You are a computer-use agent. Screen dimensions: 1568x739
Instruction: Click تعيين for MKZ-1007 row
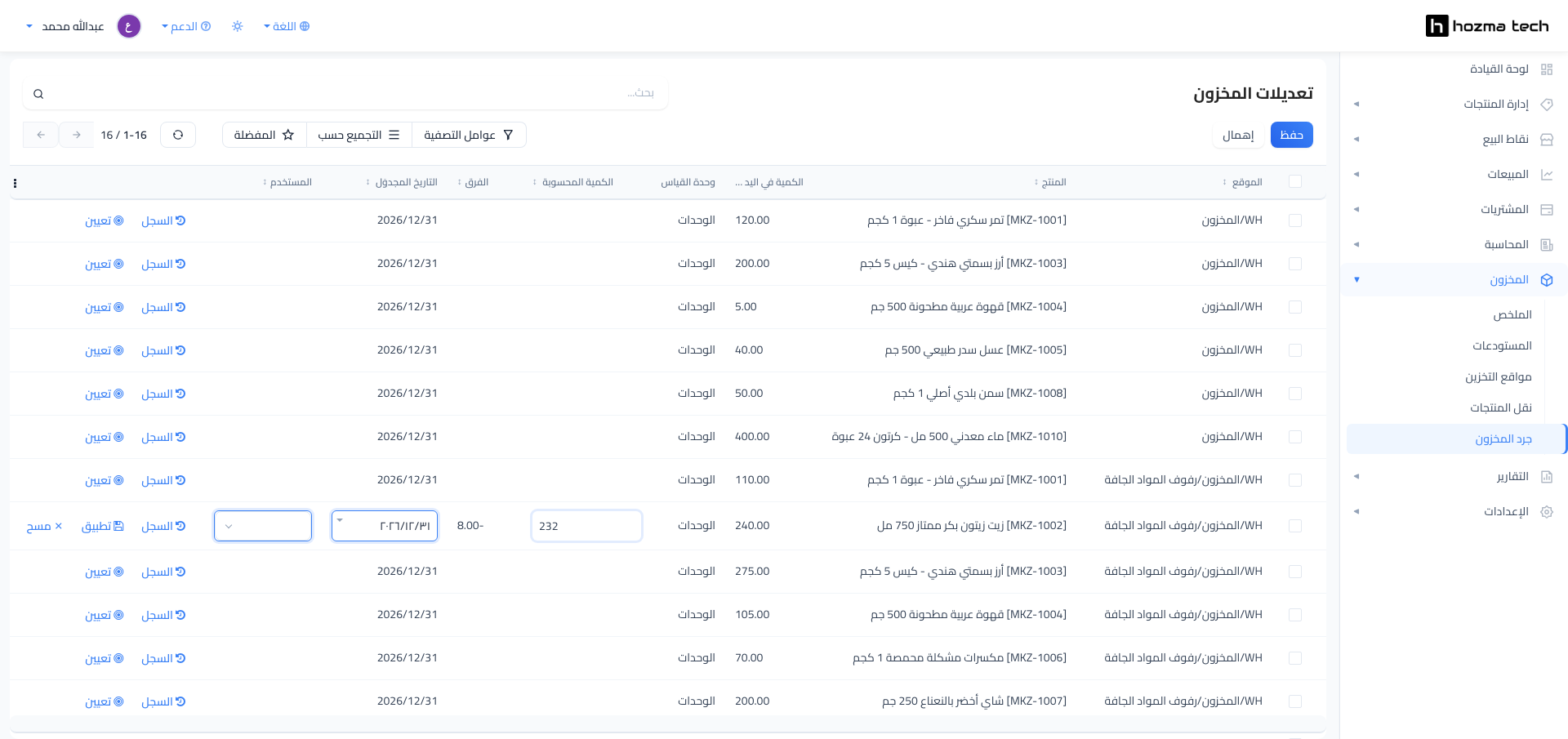[x=105, y=701]
